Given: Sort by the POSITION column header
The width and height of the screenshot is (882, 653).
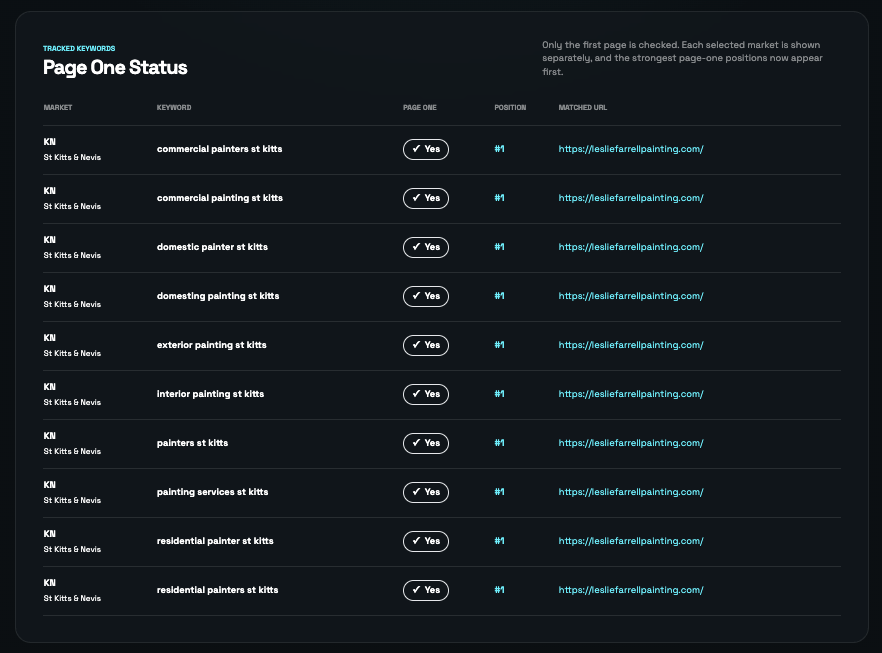Looking at the screenshot, I should click(510, 108).
